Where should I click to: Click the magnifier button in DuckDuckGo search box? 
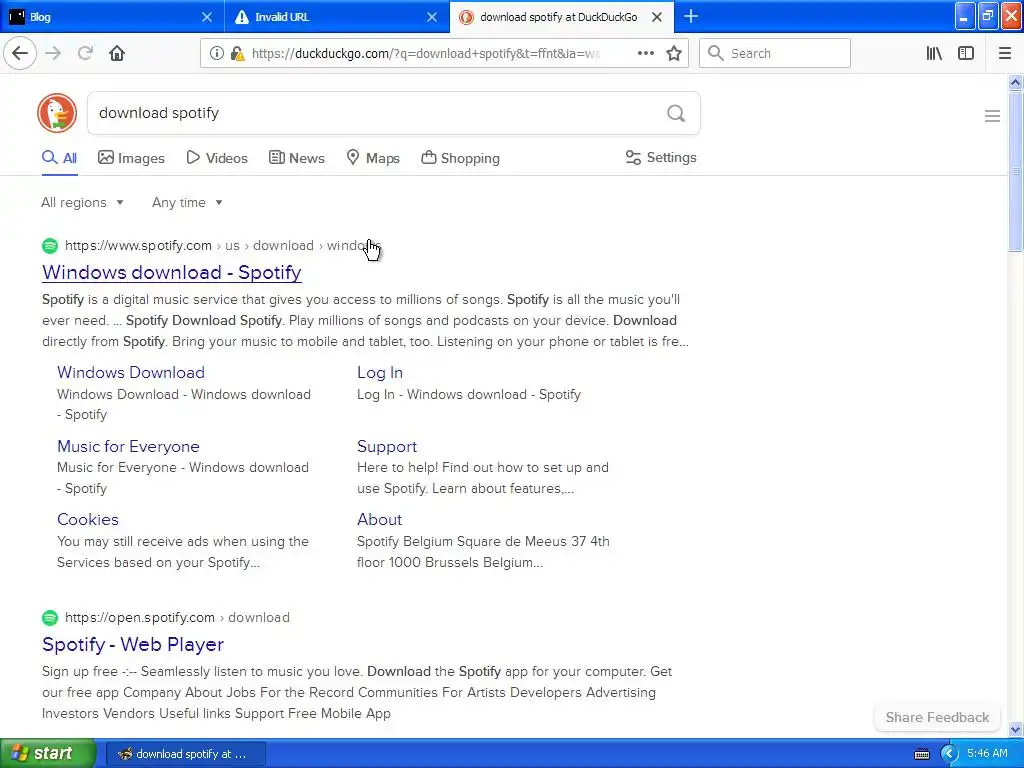click(x=676, y=114)
